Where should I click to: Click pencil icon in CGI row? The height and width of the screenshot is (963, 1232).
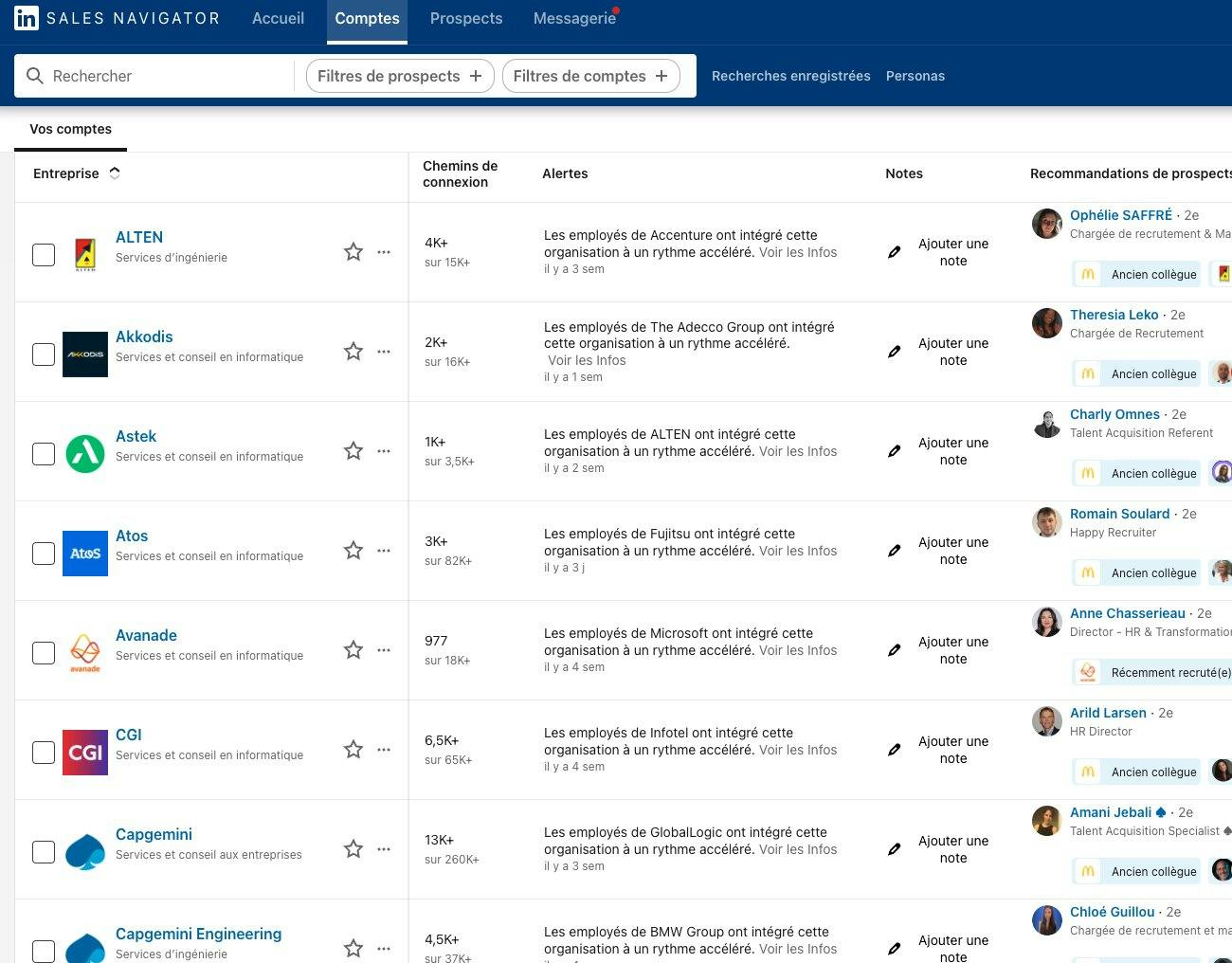pyautogui.click(x=894, y=750)
